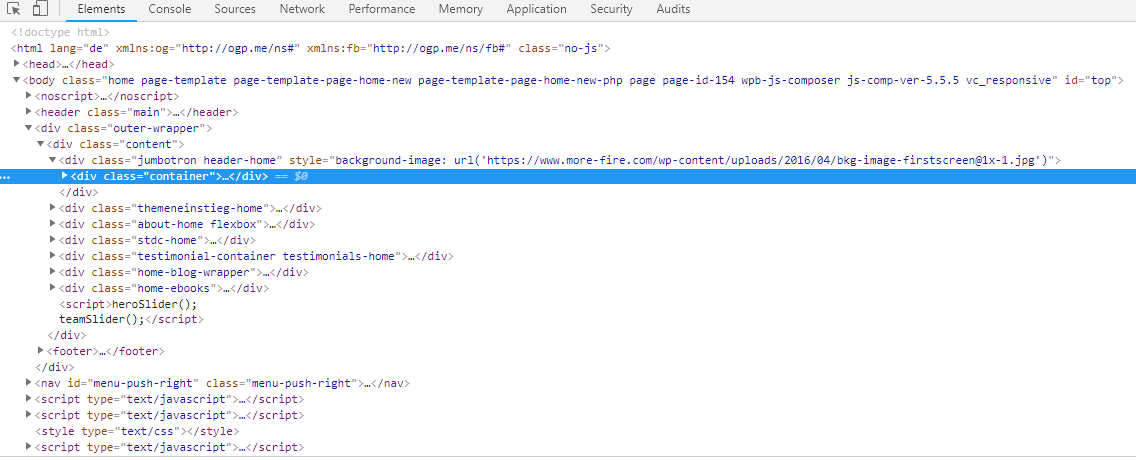Select the closing div tag below footer

(55, 367)
